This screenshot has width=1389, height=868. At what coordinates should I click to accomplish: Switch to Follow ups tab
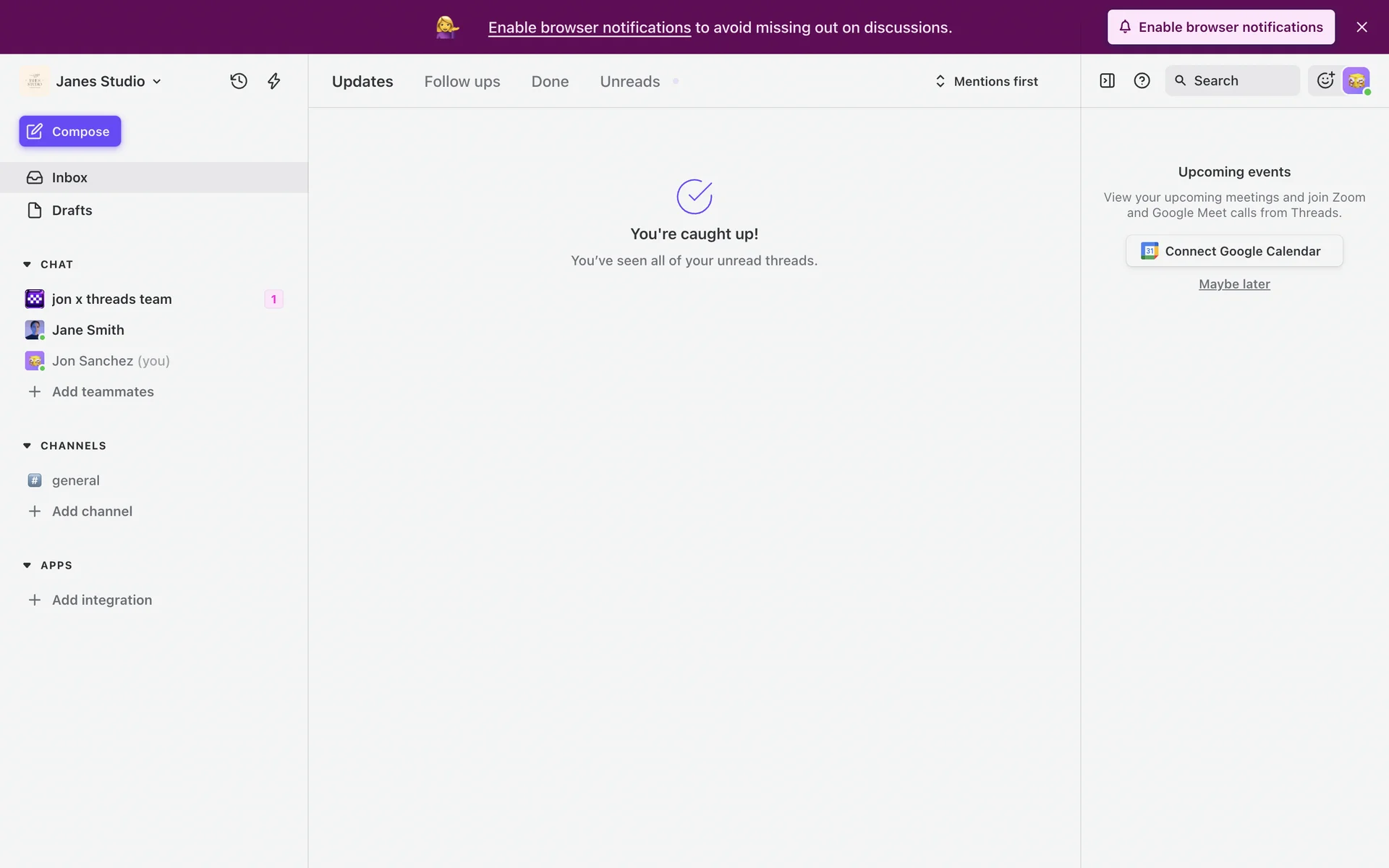tap(462, 81)
